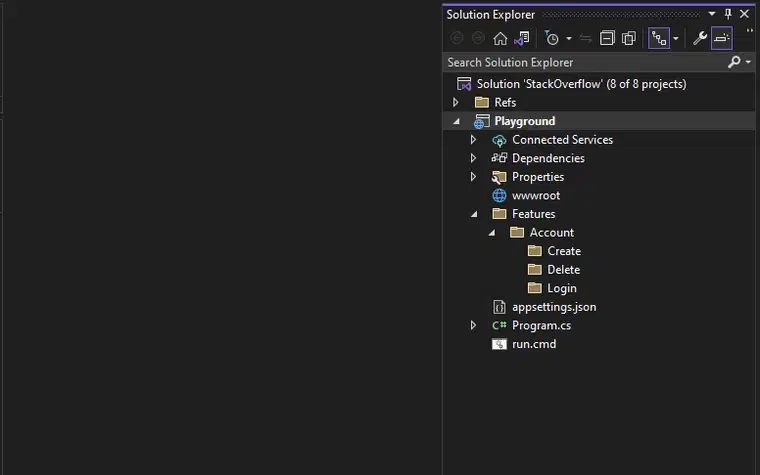Click the Delete folder icon

pyautogui.click(x=535, y=269)
